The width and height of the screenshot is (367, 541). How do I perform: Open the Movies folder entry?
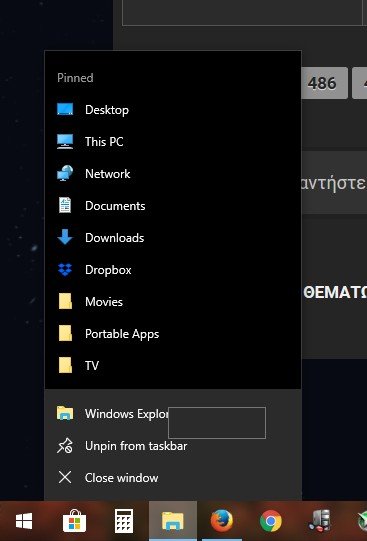point(173,302)
